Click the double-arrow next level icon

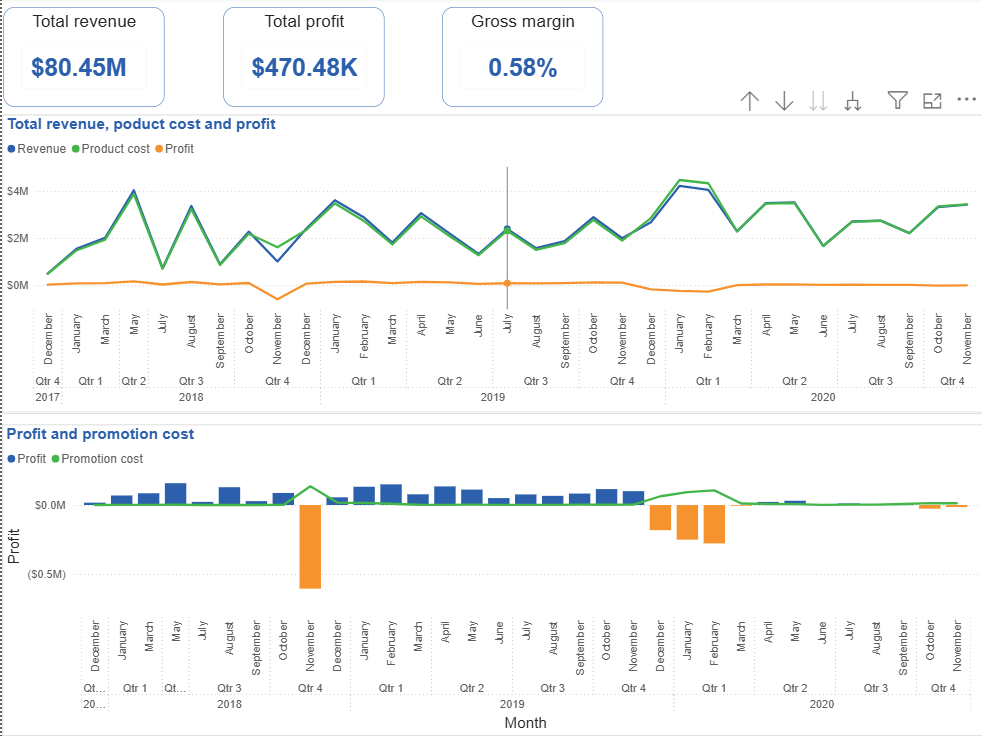(x=818, y=101)
